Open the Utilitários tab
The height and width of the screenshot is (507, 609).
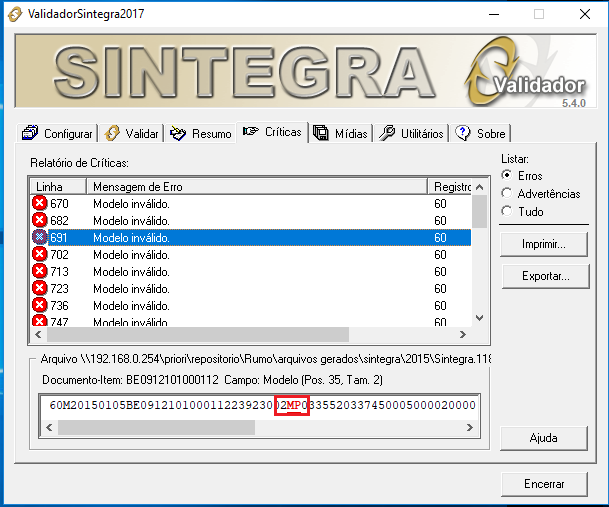[411, 134]
